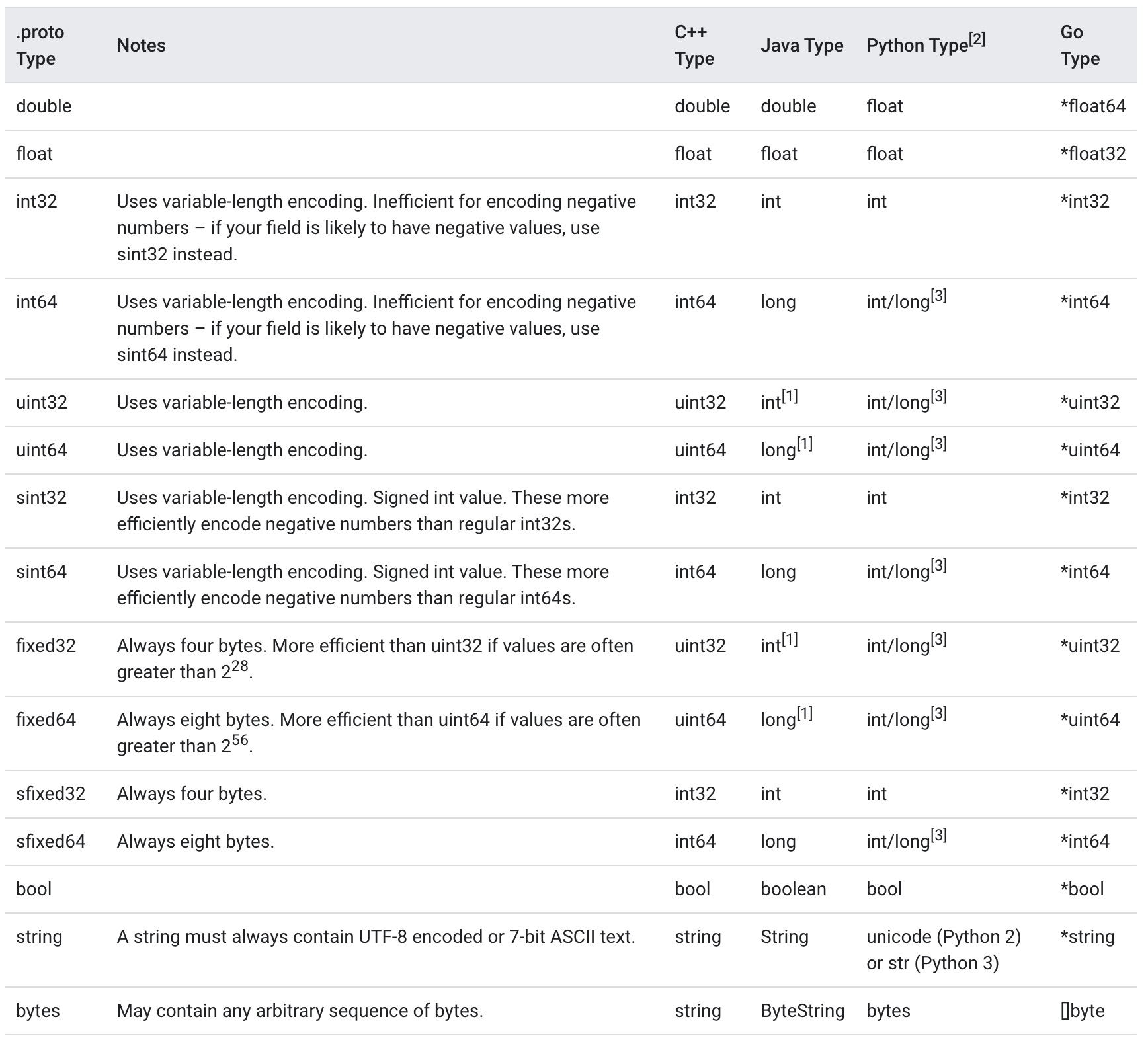This screenshot has width=1148, height=1042.
Task: Click 'bytes' in the Python Type column
Action: 888,1011
